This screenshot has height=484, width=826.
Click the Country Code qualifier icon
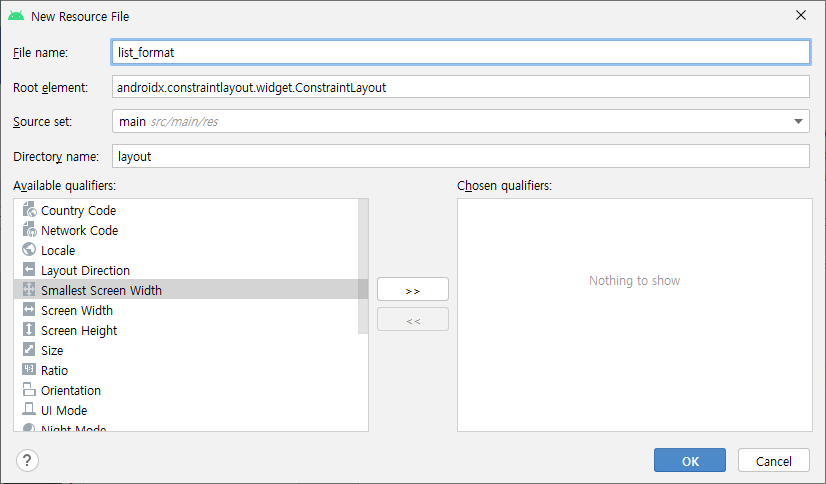[30, 210]
